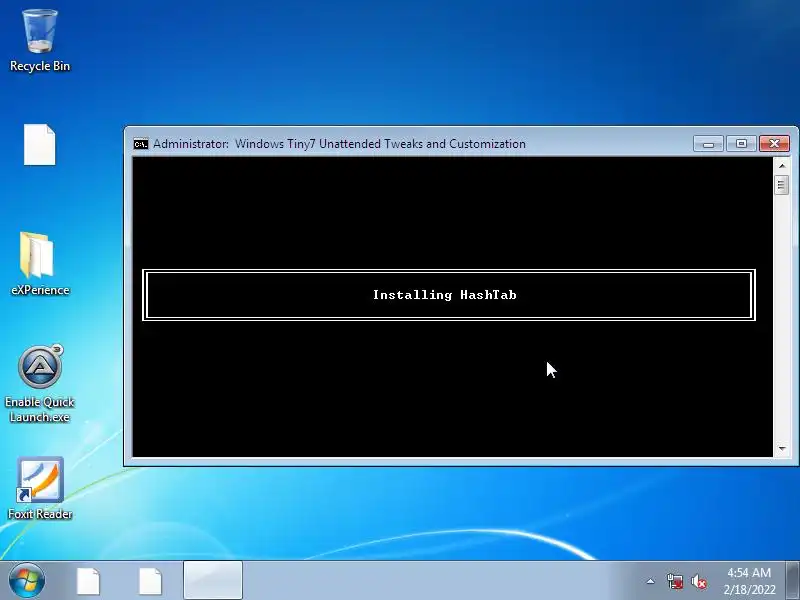
Task: Activate the active command window taskbar button
Action: tap(213, 581)
